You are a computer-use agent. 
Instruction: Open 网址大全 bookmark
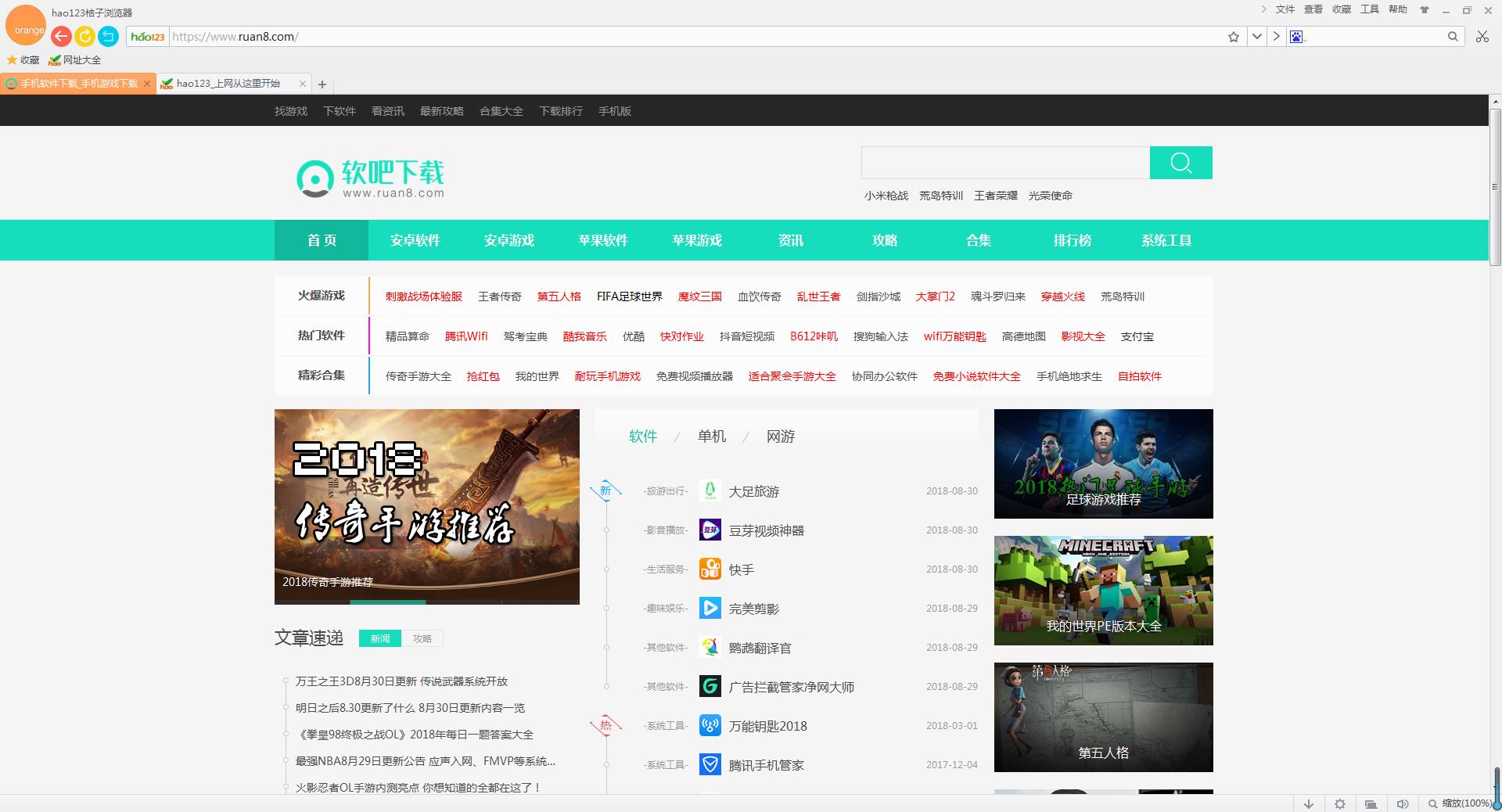74,60
